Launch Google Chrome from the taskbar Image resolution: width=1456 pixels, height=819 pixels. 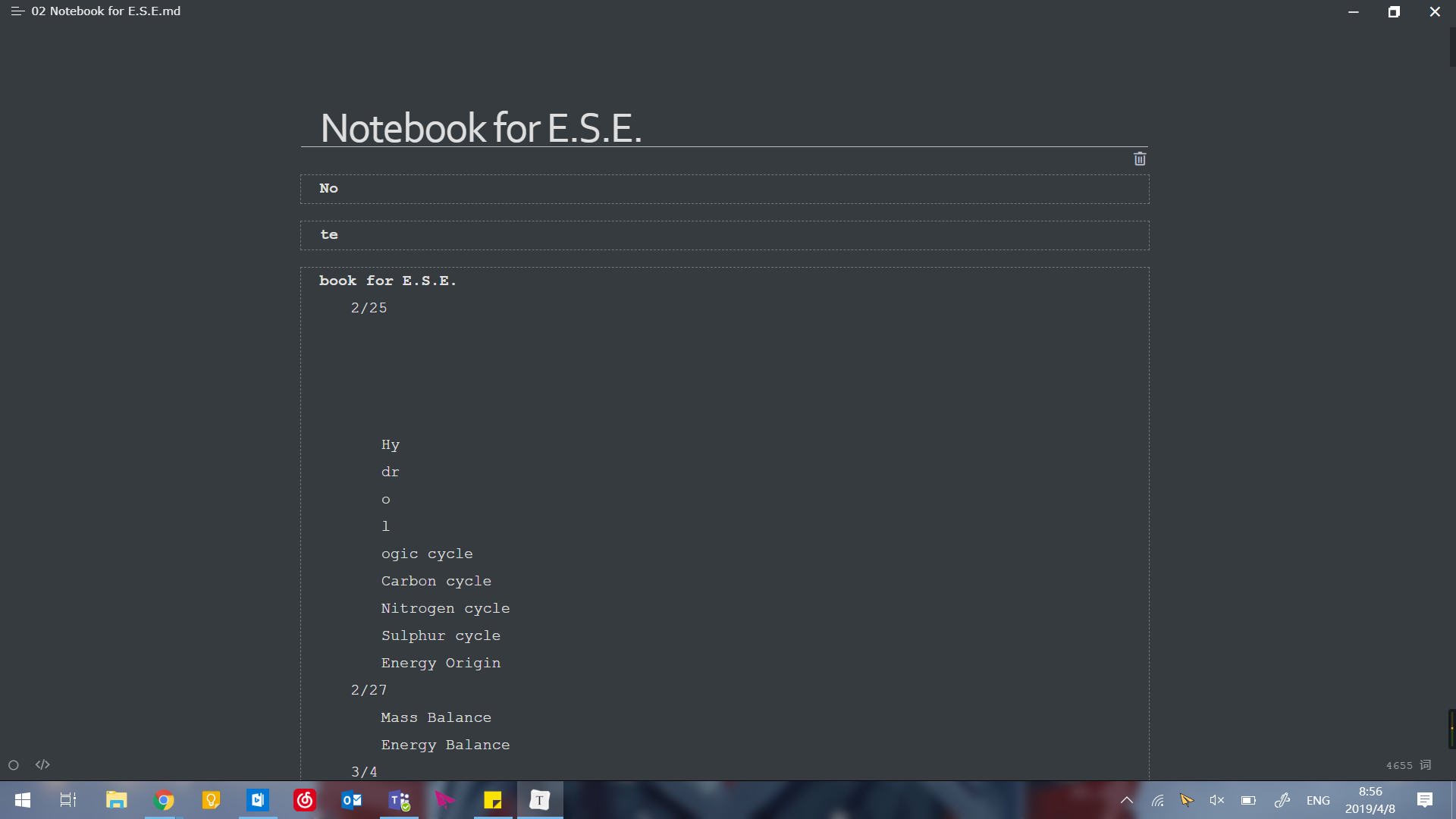[164, 800]
